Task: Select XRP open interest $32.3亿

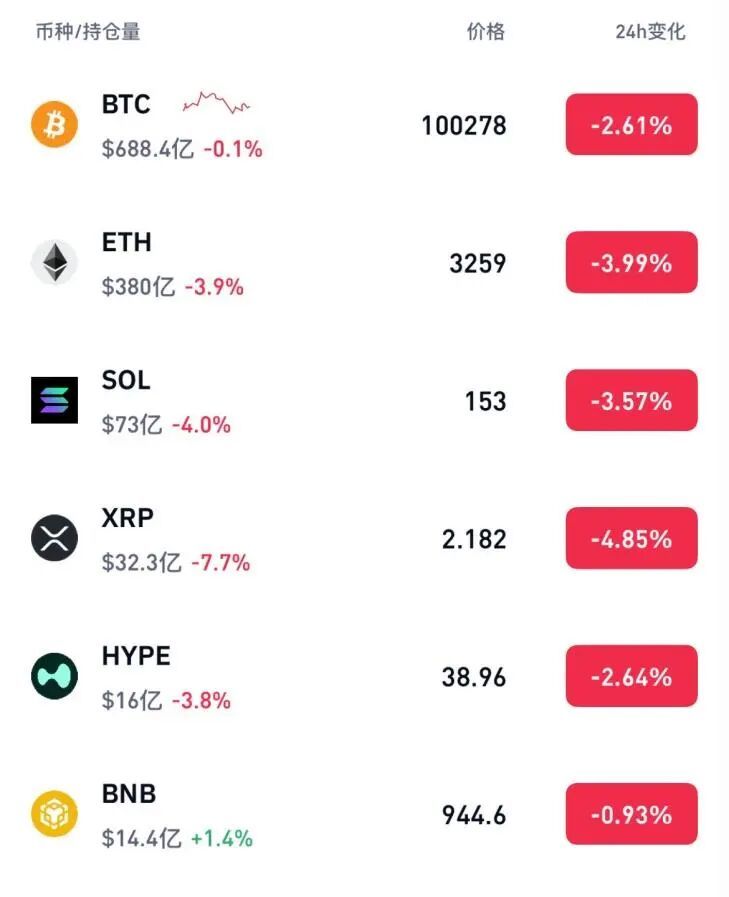Action: coord(142,563)
